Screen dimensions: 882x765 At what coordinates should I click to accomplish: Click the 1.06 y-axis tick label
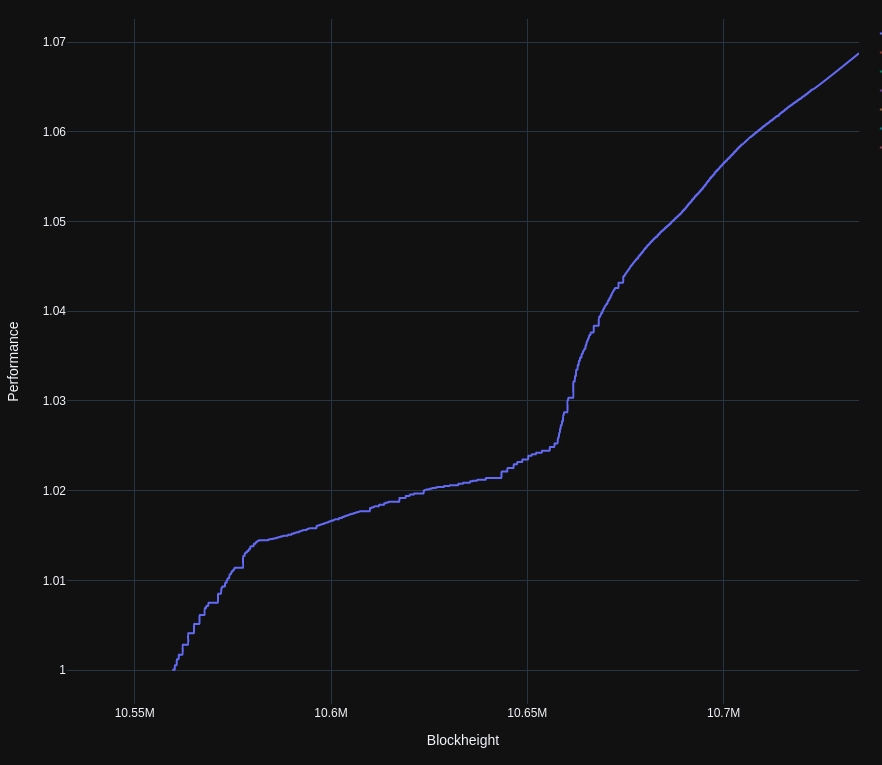point(54,132)
